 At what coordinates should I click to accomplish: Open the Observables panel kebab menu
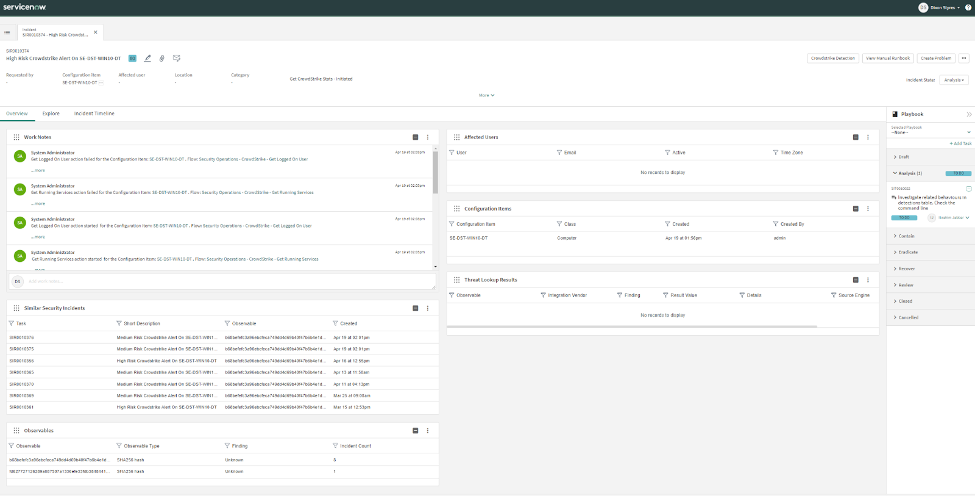click(427, 430)
